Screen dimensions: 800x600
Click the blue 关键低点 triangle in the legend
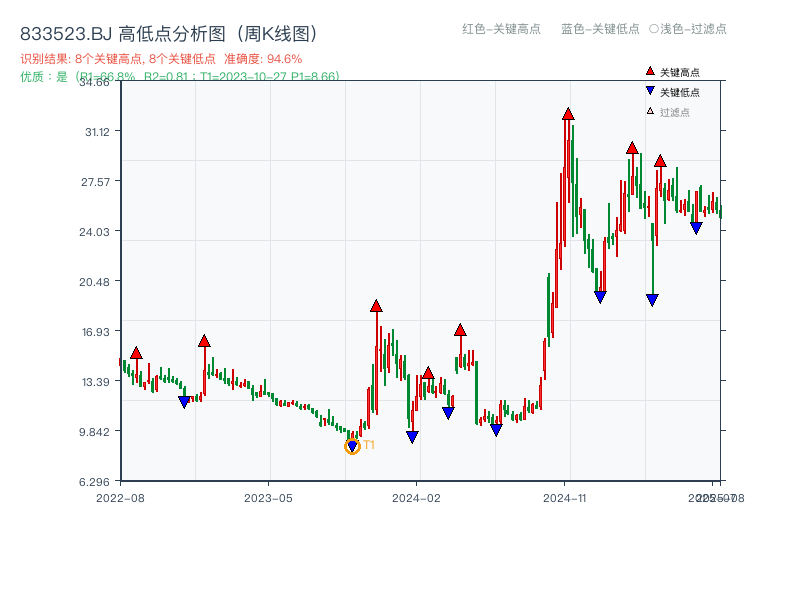coord(649,88)
